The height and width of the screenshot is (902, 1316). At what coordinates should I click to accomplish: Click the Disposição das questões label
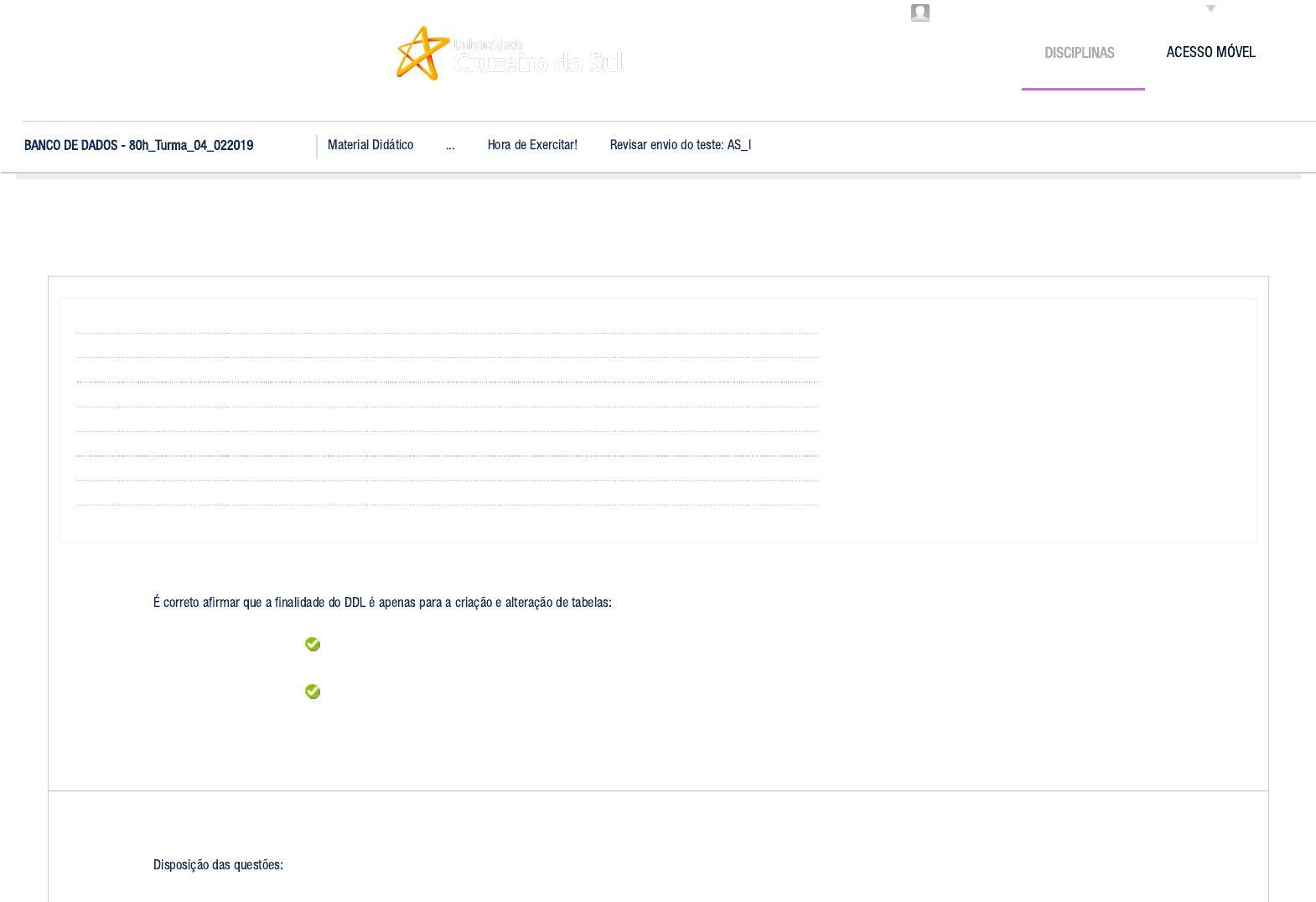[x=218, y=865]
